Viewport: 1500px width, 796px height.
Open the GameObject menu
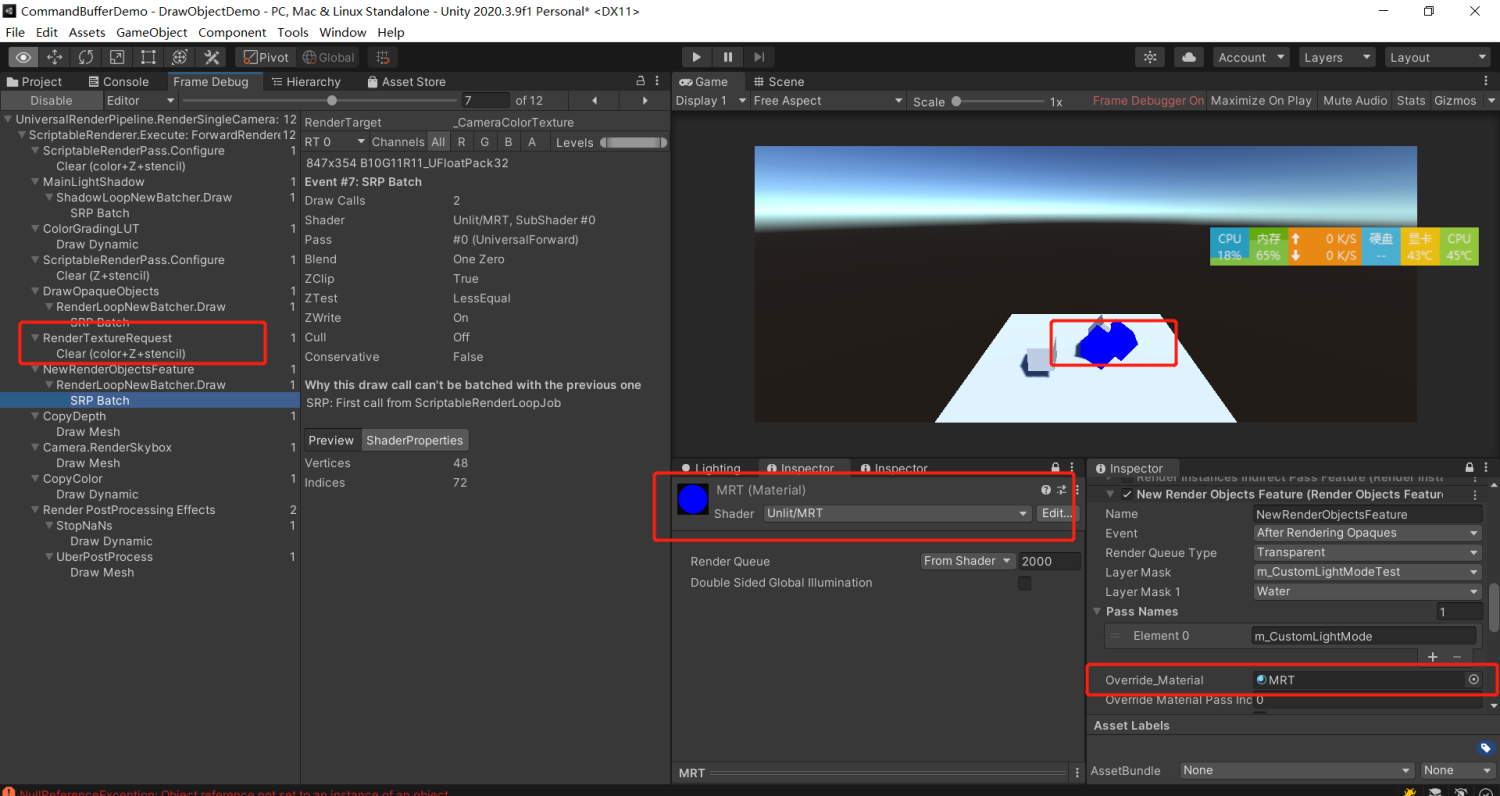coord(152,32)
